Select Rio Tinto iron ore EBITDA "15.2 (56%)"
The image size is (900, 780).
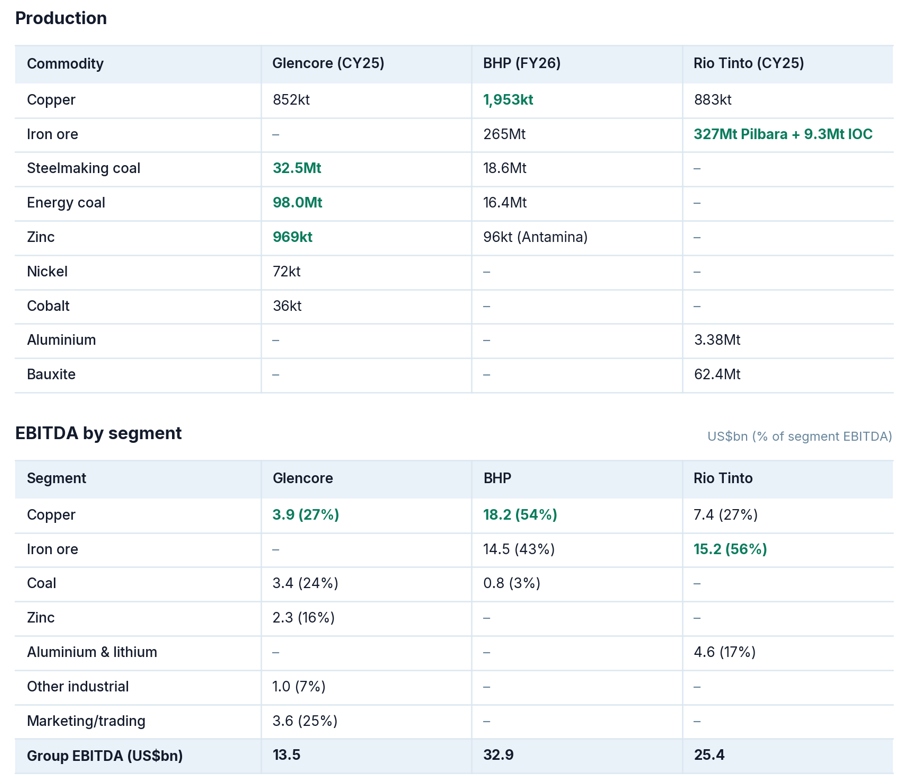coord(730,549)
